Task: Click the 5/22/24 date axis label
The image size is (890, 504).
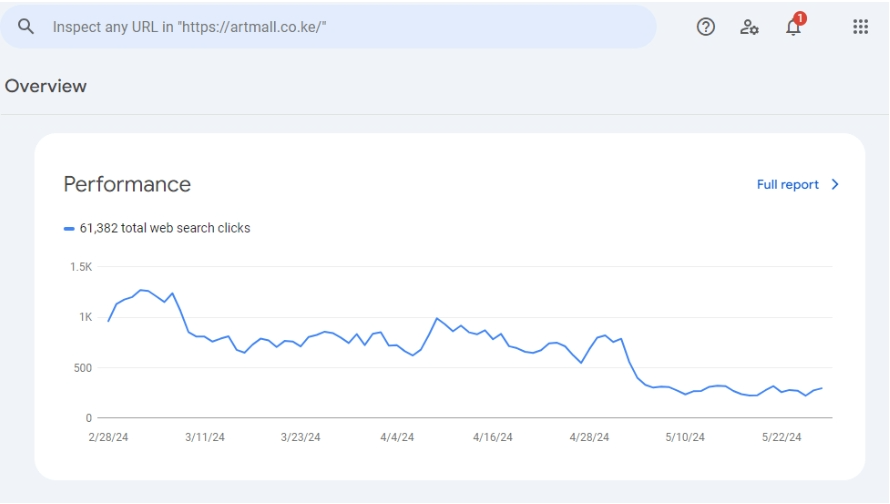Action: click(x=782, y=437)
